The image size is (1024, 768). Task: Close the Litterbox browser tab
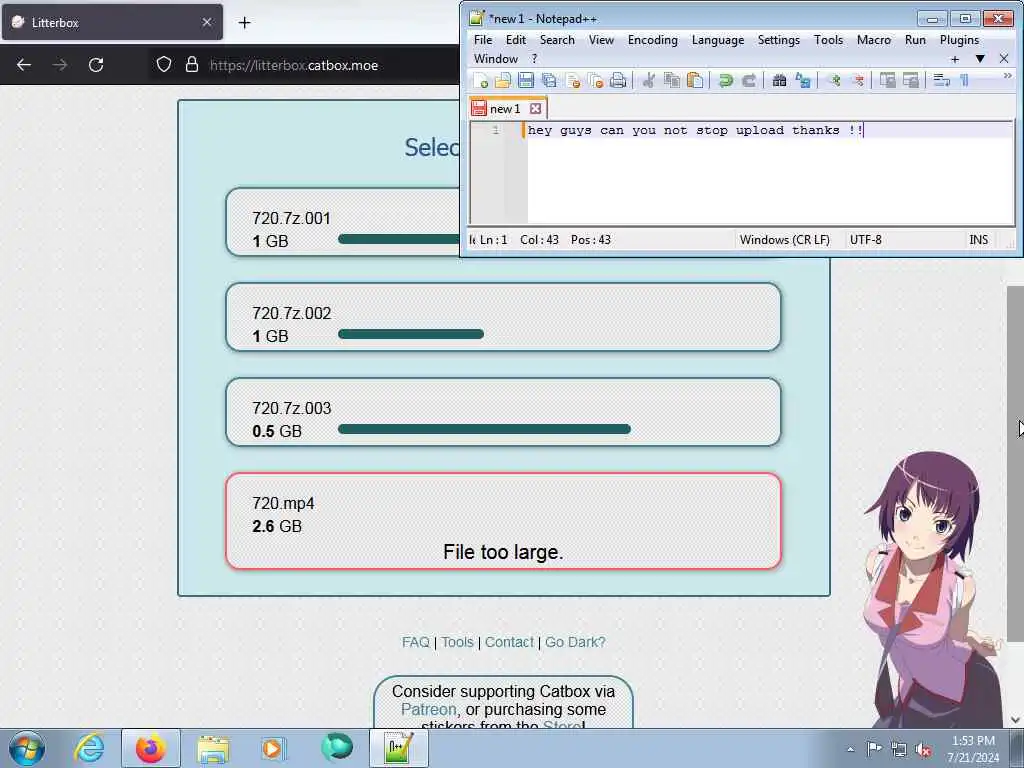point(206,22)
